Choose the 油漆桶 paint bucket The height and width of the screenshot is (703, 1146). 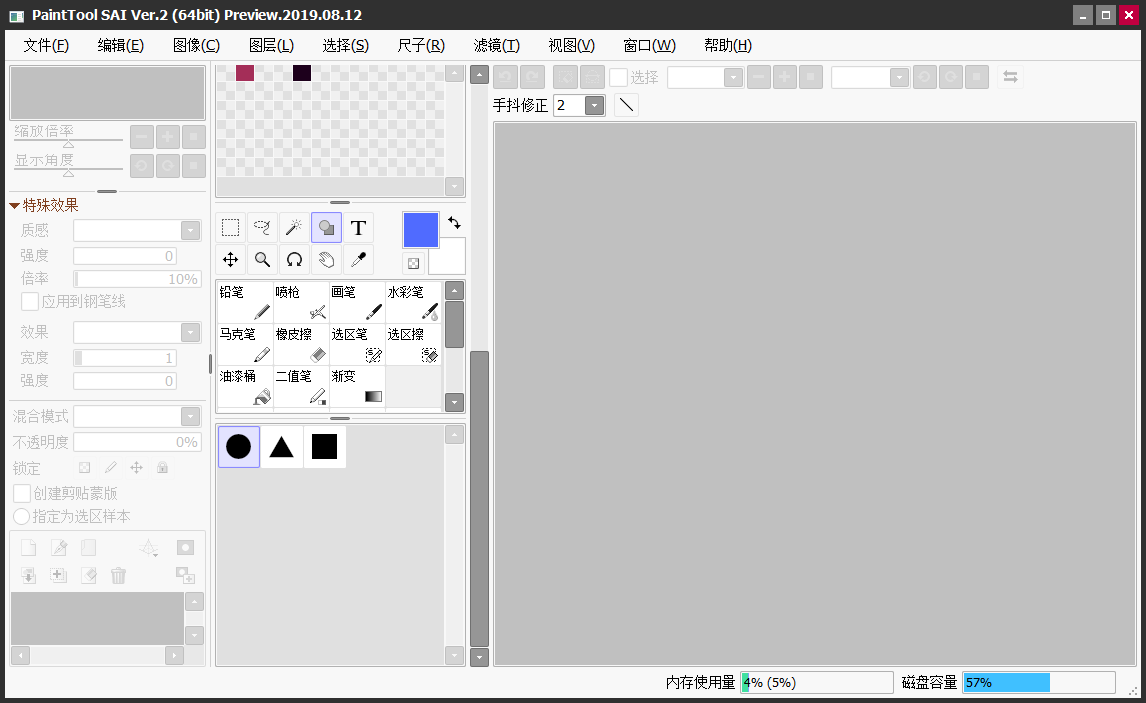(245, 387)
